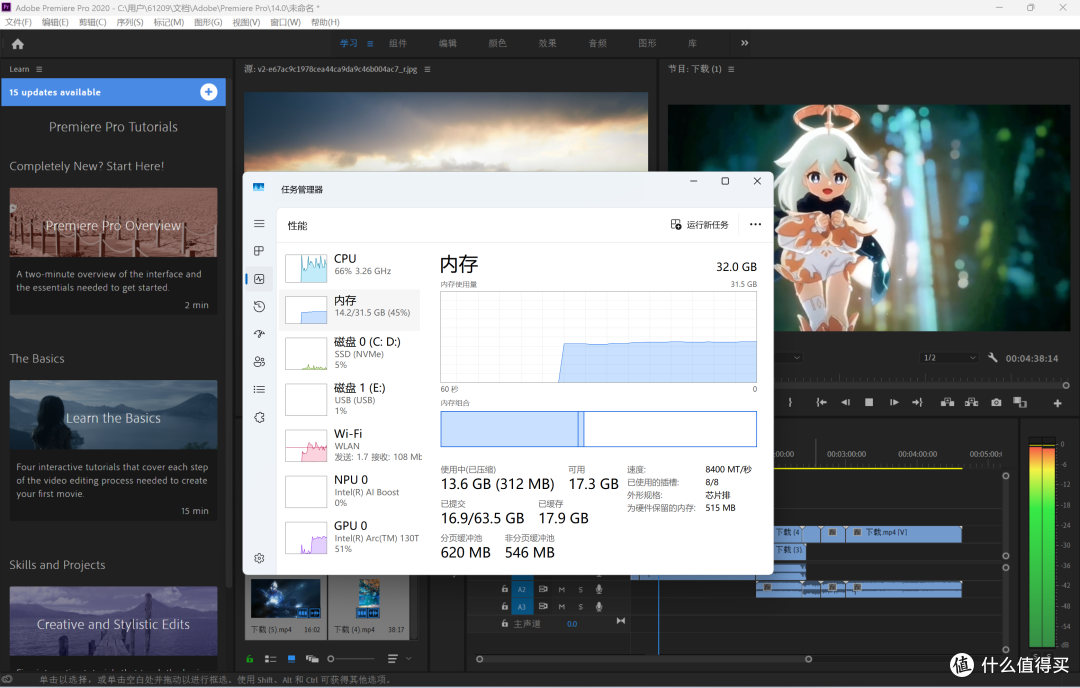Toggle sync lock on track A3
The image size is (1080, 688).
[543, 607]
